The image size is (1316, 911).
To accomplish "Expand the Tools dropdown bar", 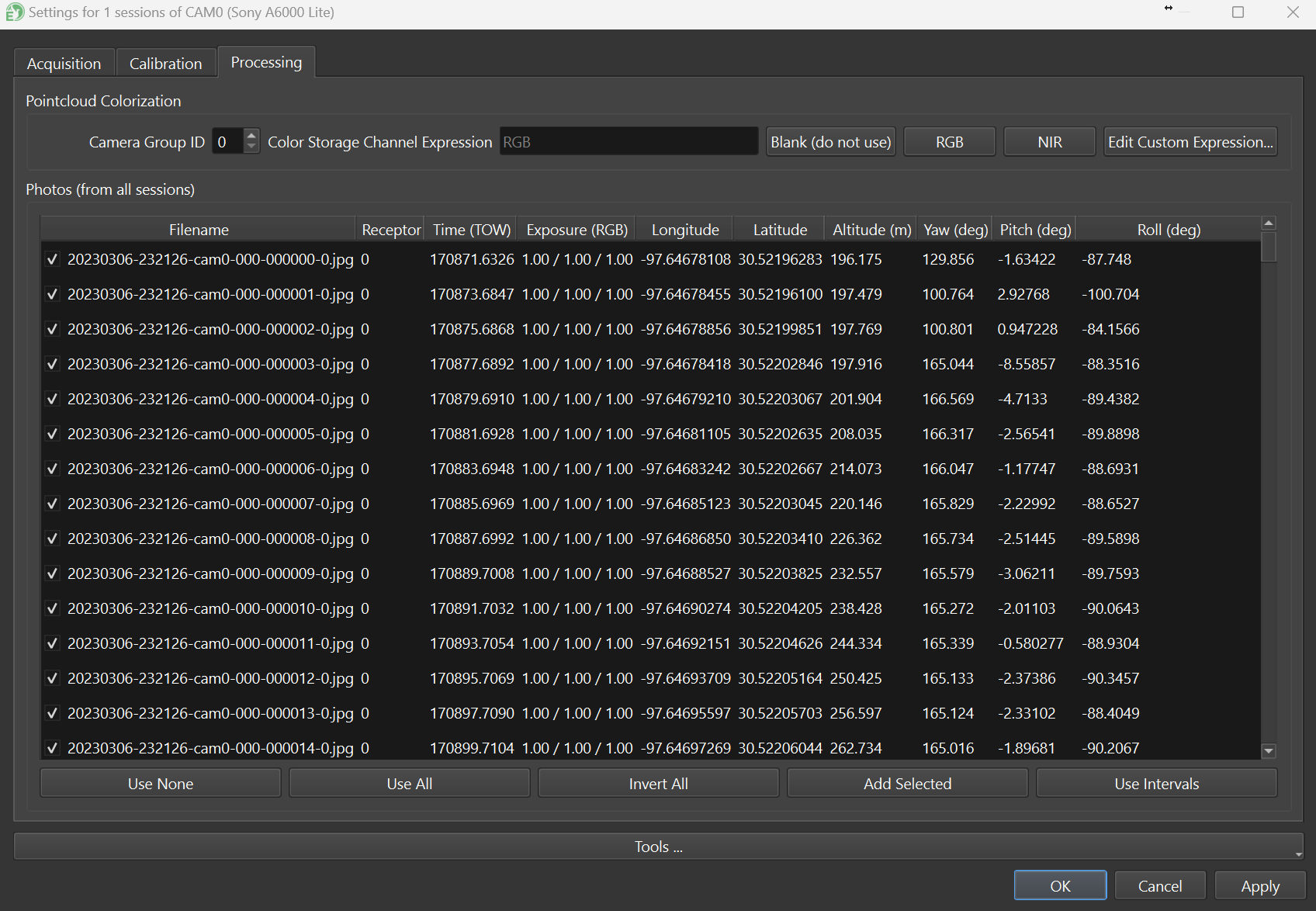I will (x=658, y=847).
